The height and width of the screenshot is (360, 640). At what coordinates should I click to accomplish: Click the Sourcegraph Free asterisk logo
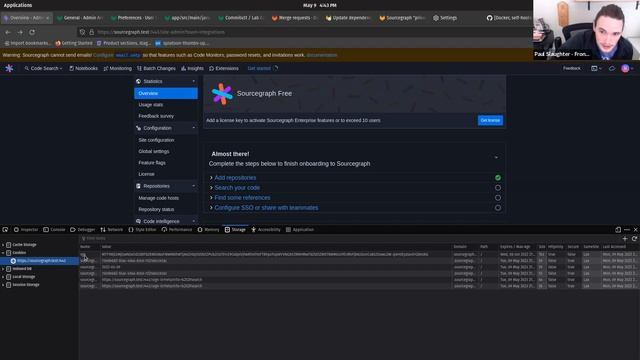pyautogui.click(x=222, y=94)
